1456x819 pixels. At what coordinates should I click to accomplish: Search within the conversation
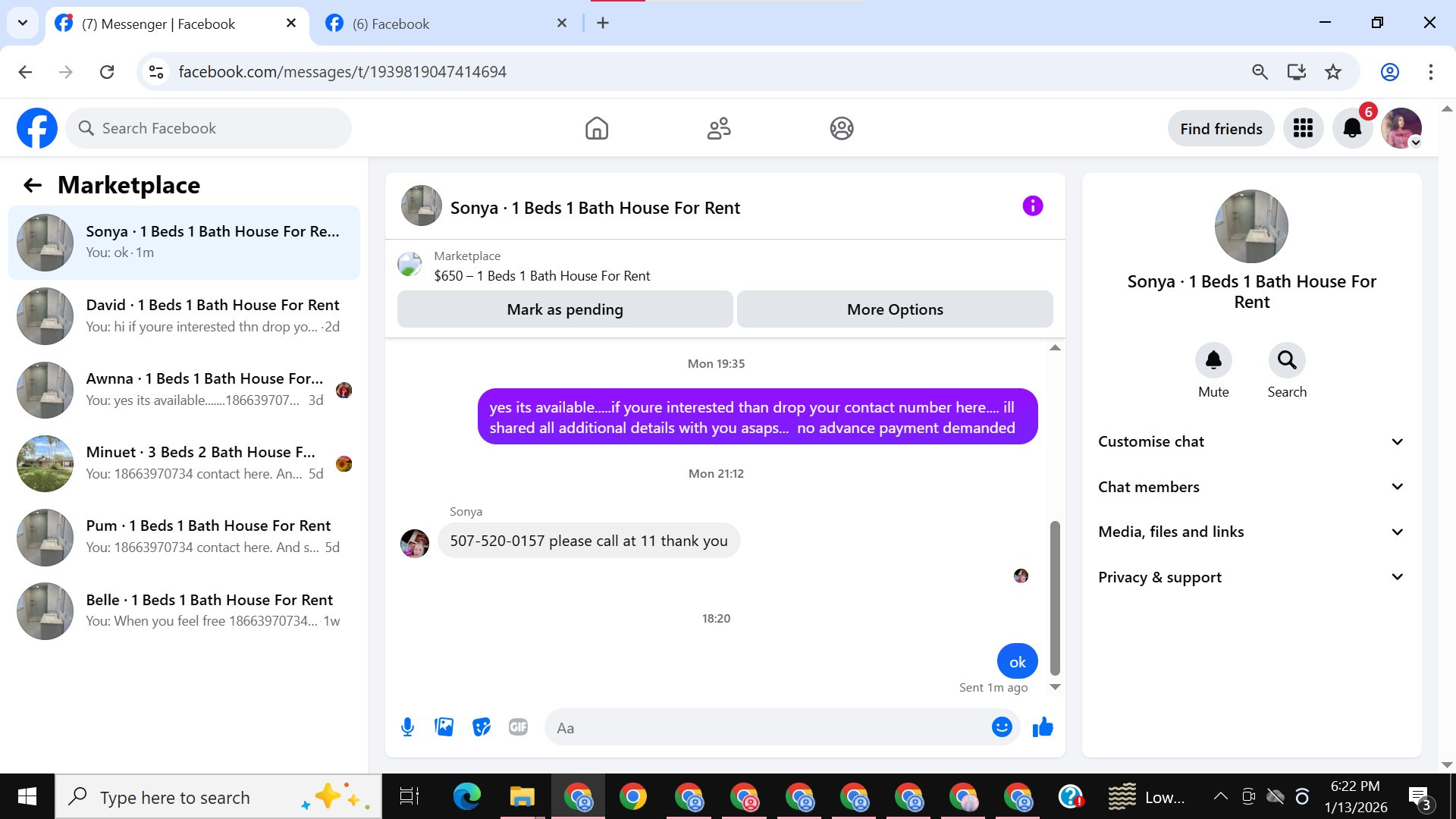point(1287,361)
